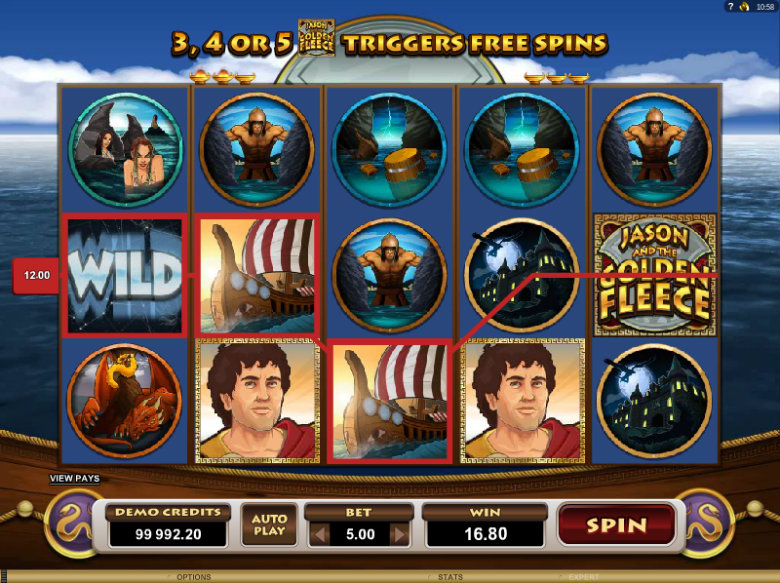Open the Stats menu in bottom bar
The image size is (780, 583).
[x=450, y=577]
